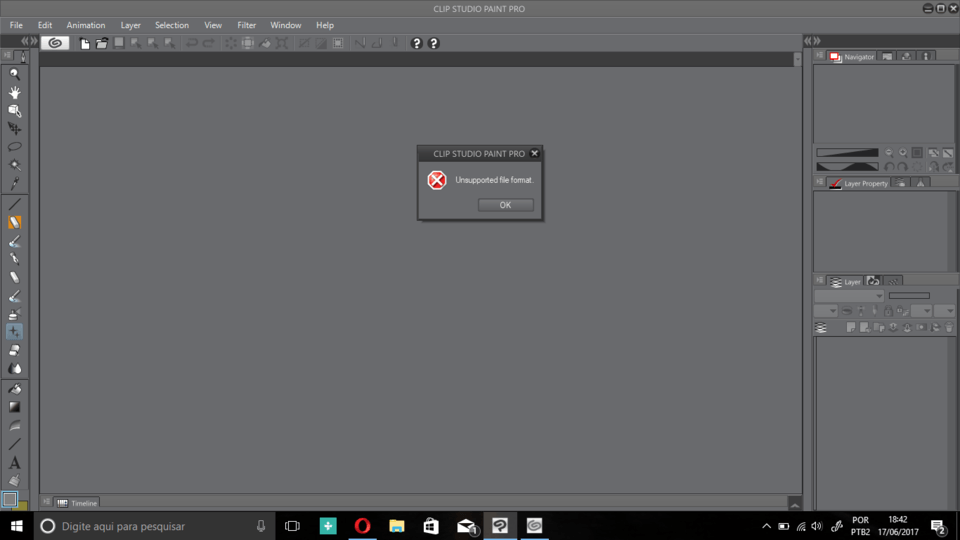
Task: Select the Text tool
Action: click(x=15, y=463)
